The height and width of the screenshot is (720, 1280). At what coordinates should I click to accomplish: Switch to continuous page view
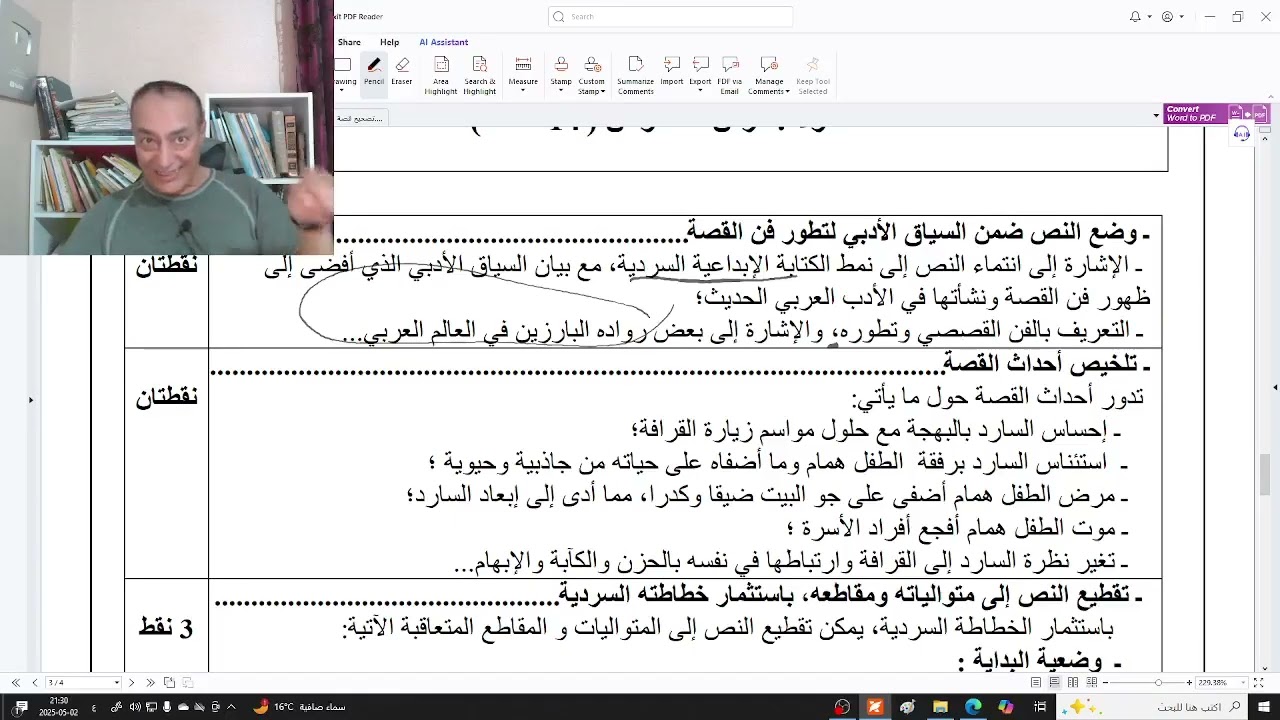(x=1055, y=683)
